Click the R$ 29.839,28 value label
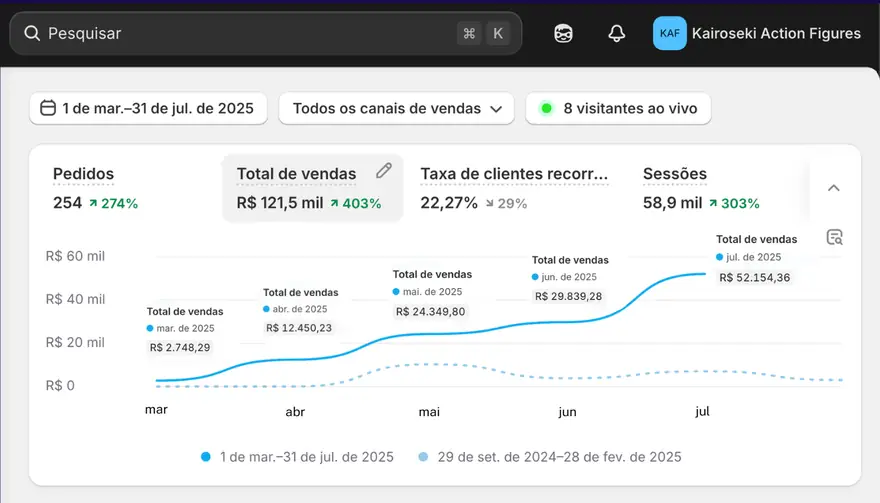 pyautogui.click(x=568, y=296)
